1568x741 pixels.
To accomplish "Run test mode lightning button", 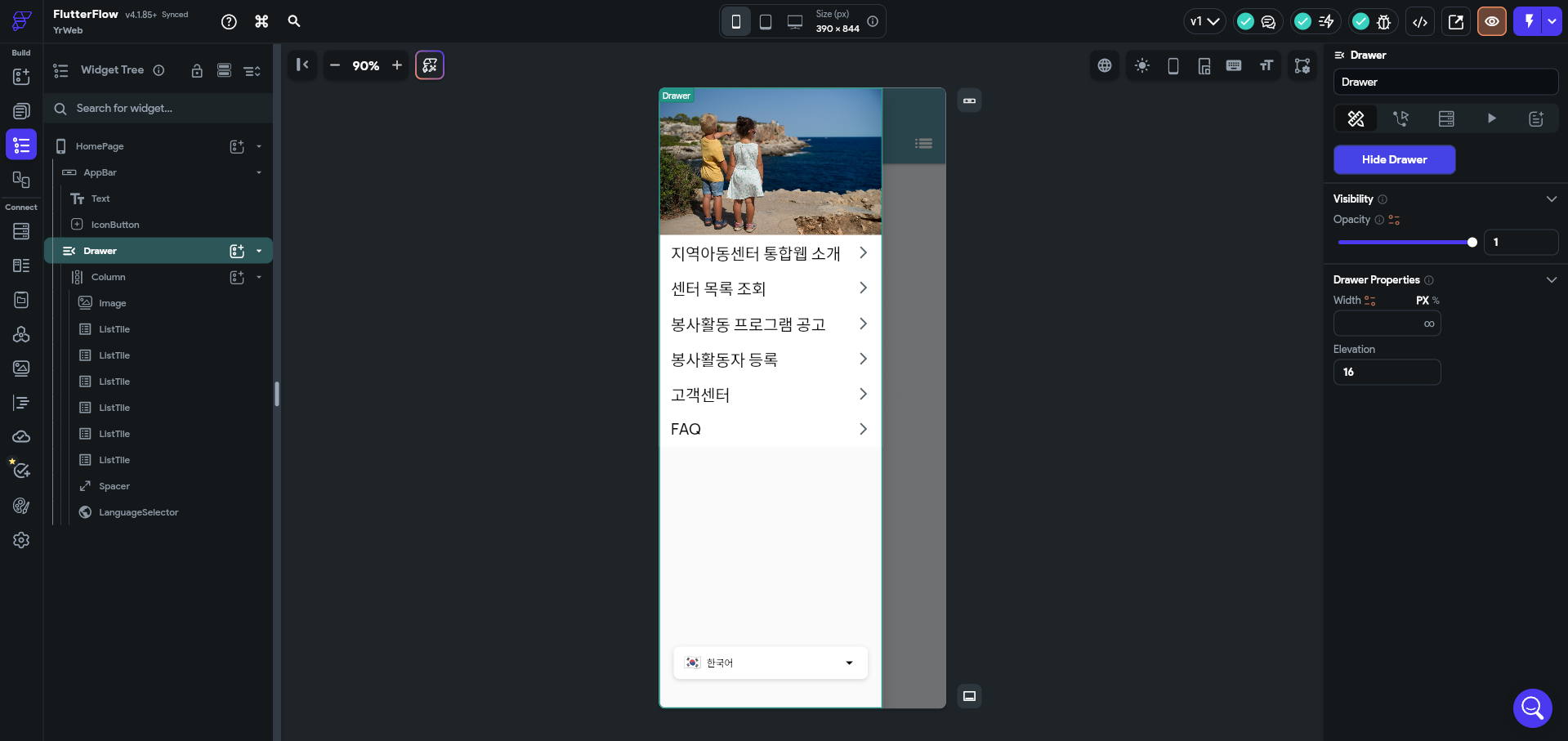I will pos(1528,22).
